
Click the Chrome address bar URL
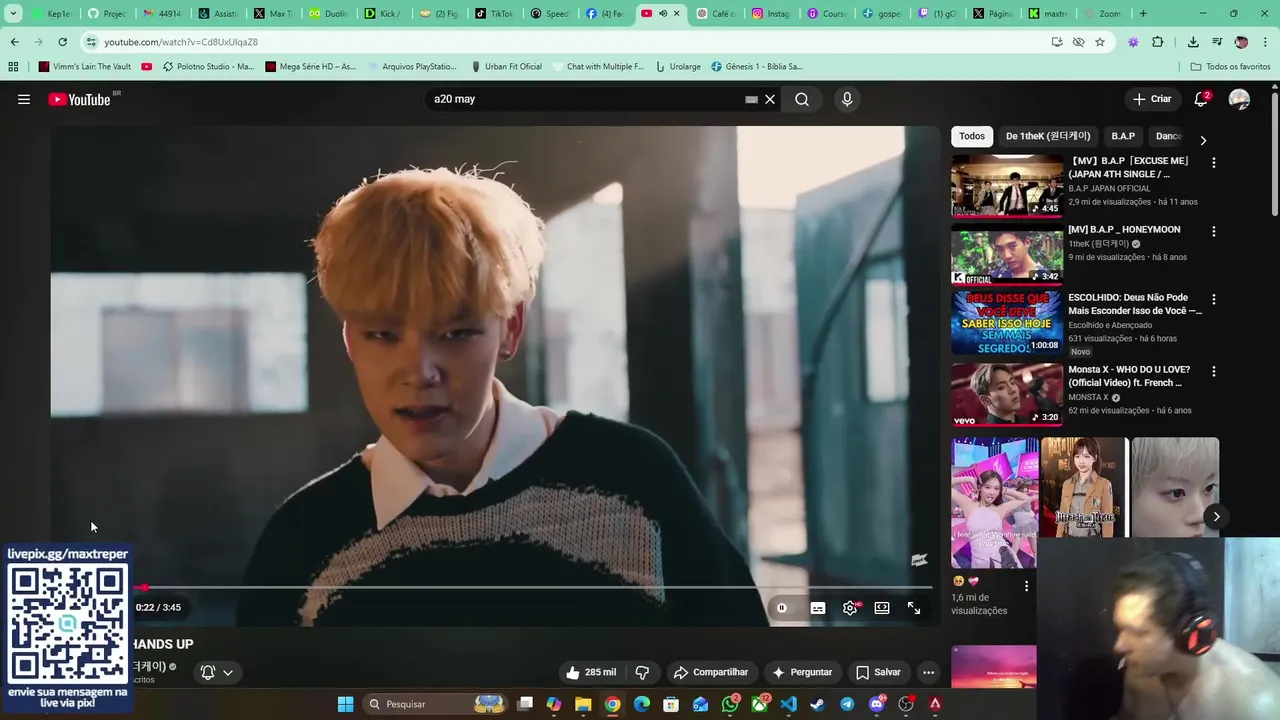(x=181, y=42)
